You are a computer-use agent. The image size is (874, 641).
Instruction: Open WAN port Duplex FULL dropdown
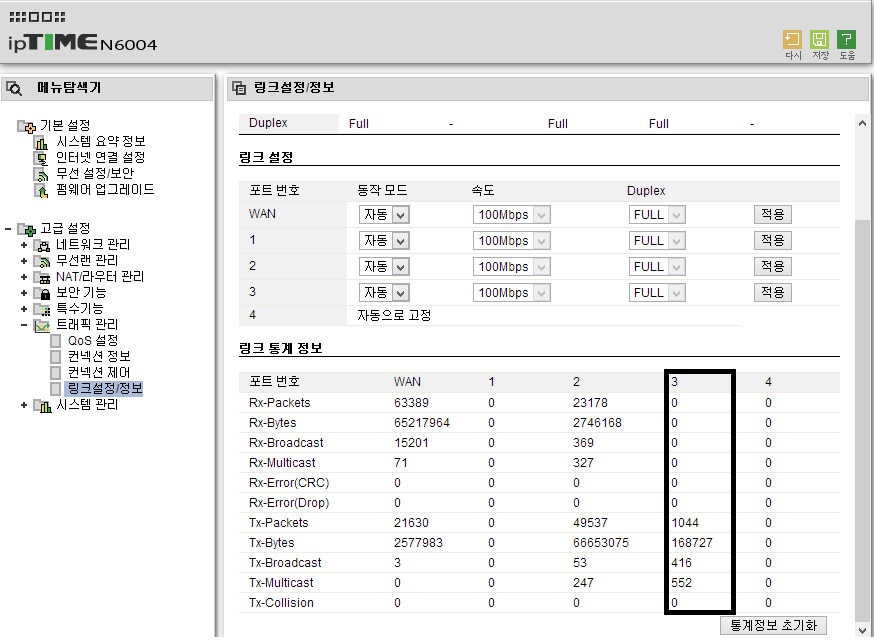click(657, 215)
